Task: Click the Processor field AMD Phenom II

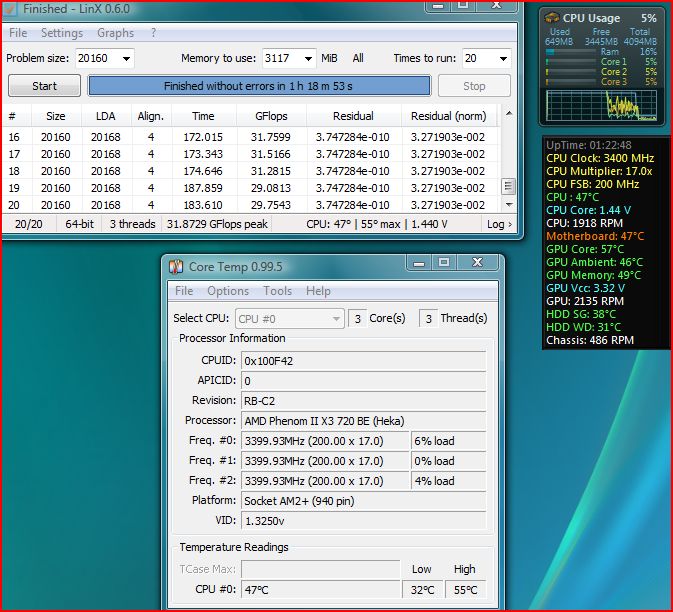Action: point(364,421)
